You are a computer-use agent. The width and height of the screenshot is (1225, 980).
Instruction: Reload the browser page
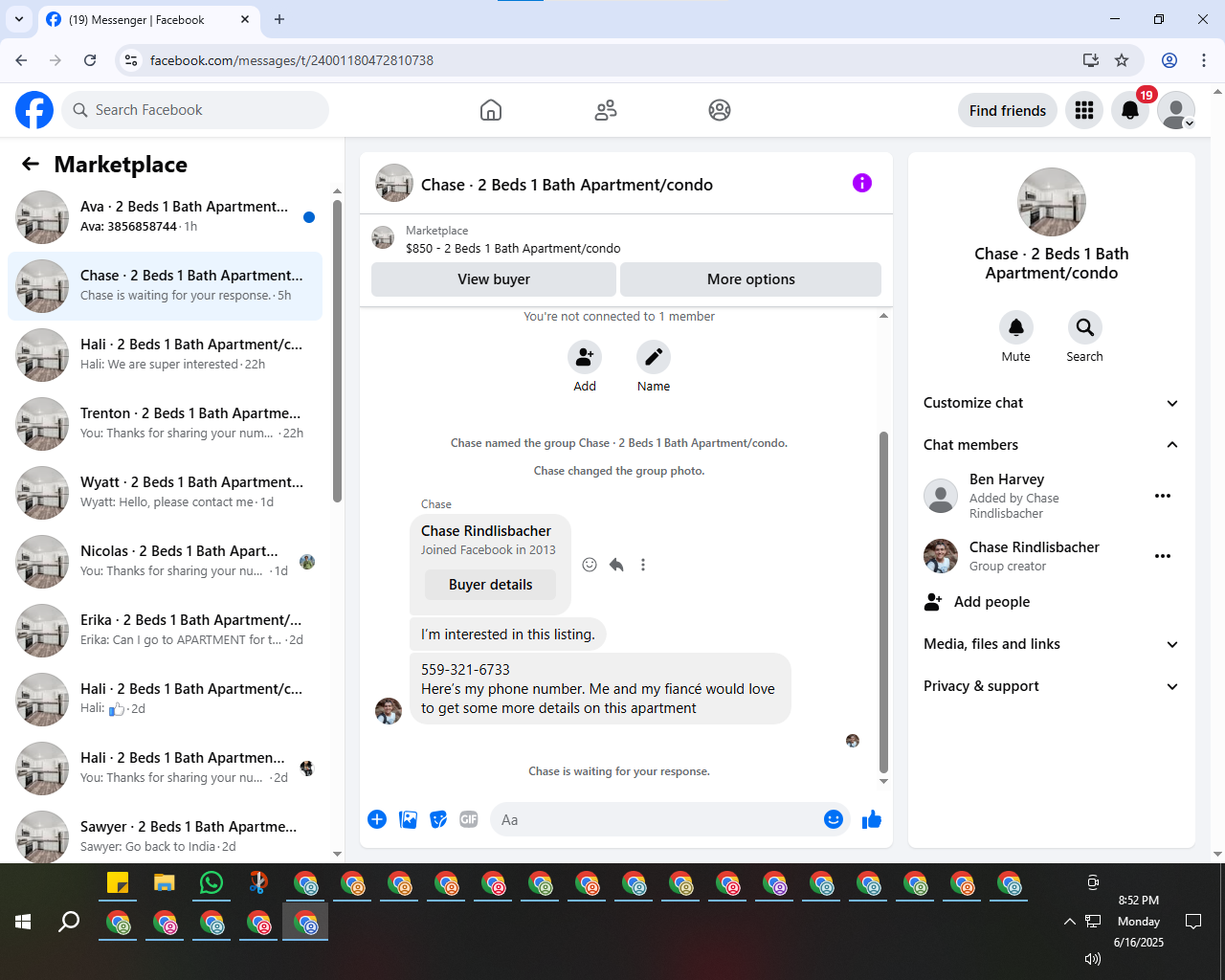pos(90,60)
